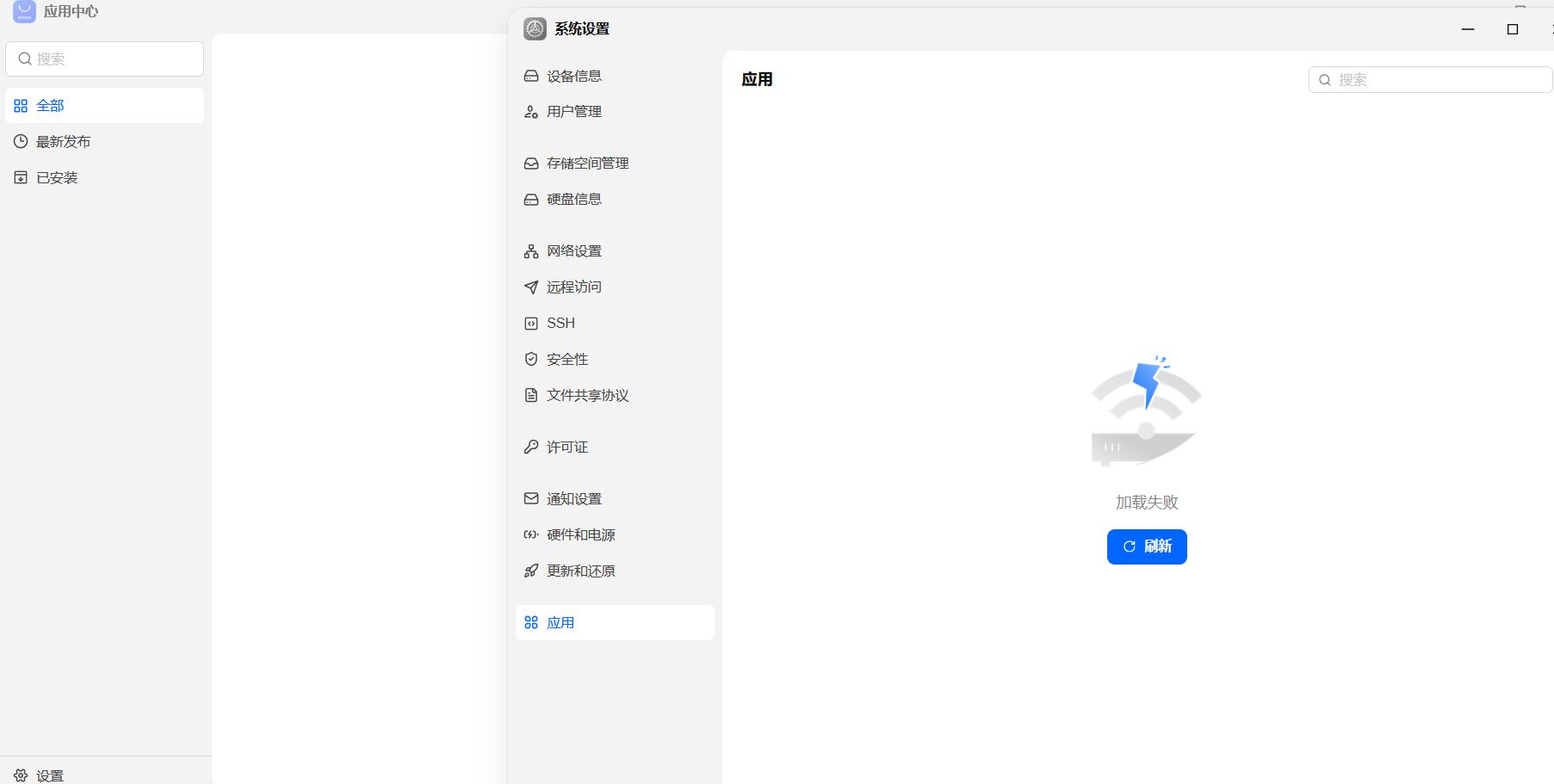Select 远程访问 menu item

coord(615,287)
